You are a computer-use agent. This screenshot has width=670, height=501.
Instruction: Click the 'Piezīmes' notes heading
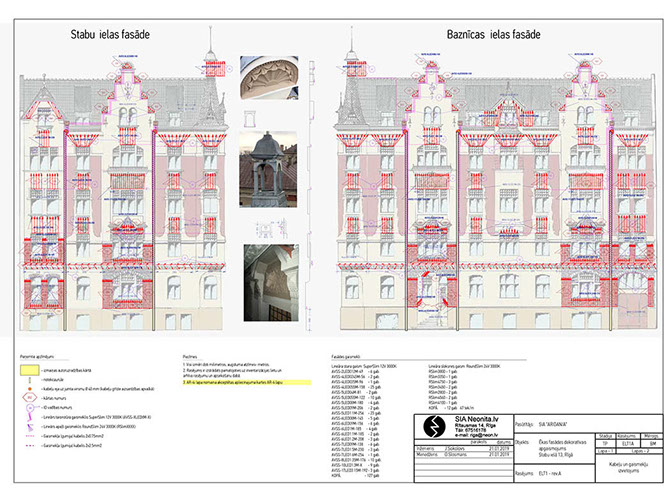[x=191, y=354]
